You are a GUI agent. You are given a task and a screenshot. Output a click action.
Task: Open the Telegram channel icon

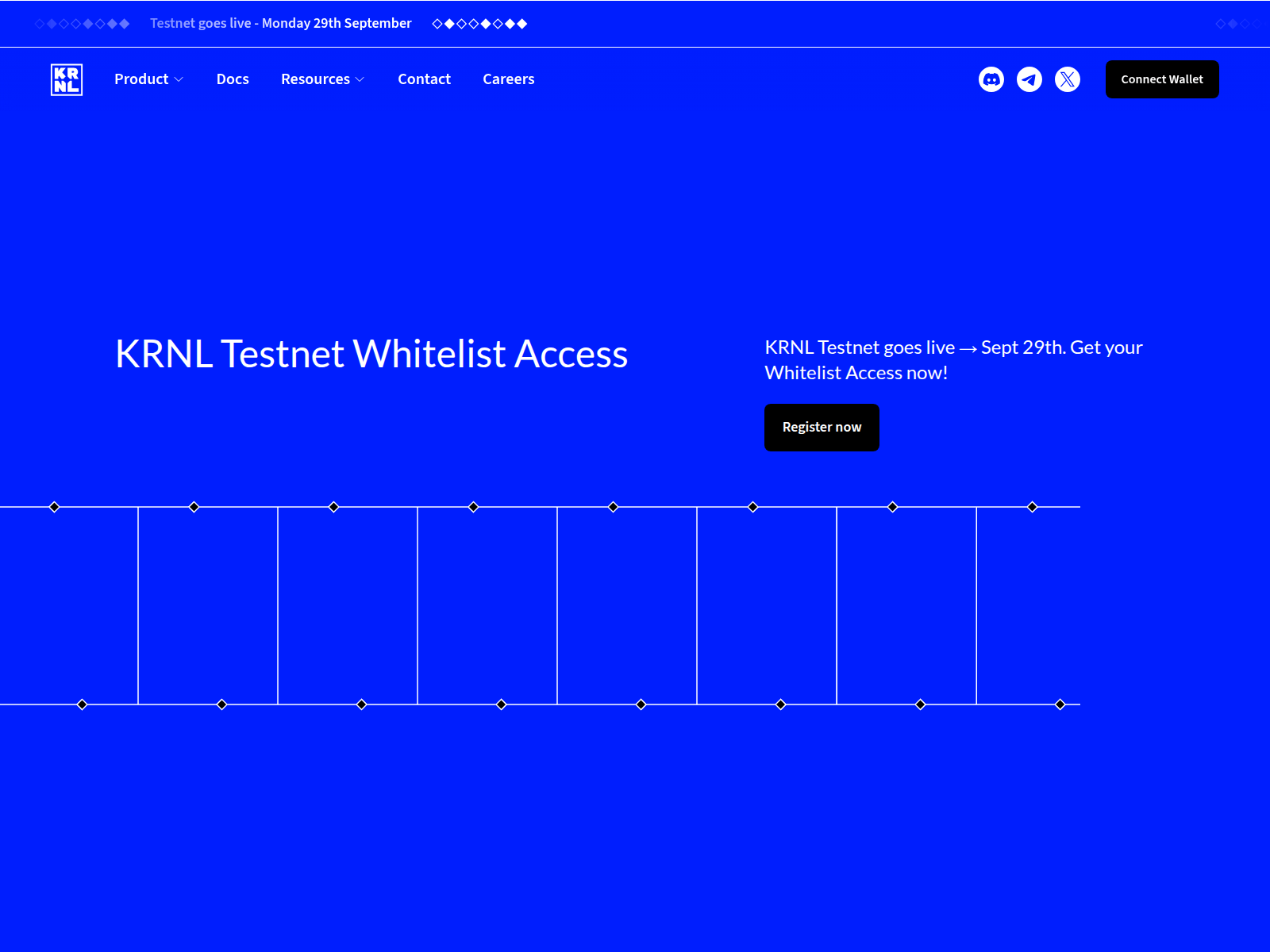coord(1029,79)
